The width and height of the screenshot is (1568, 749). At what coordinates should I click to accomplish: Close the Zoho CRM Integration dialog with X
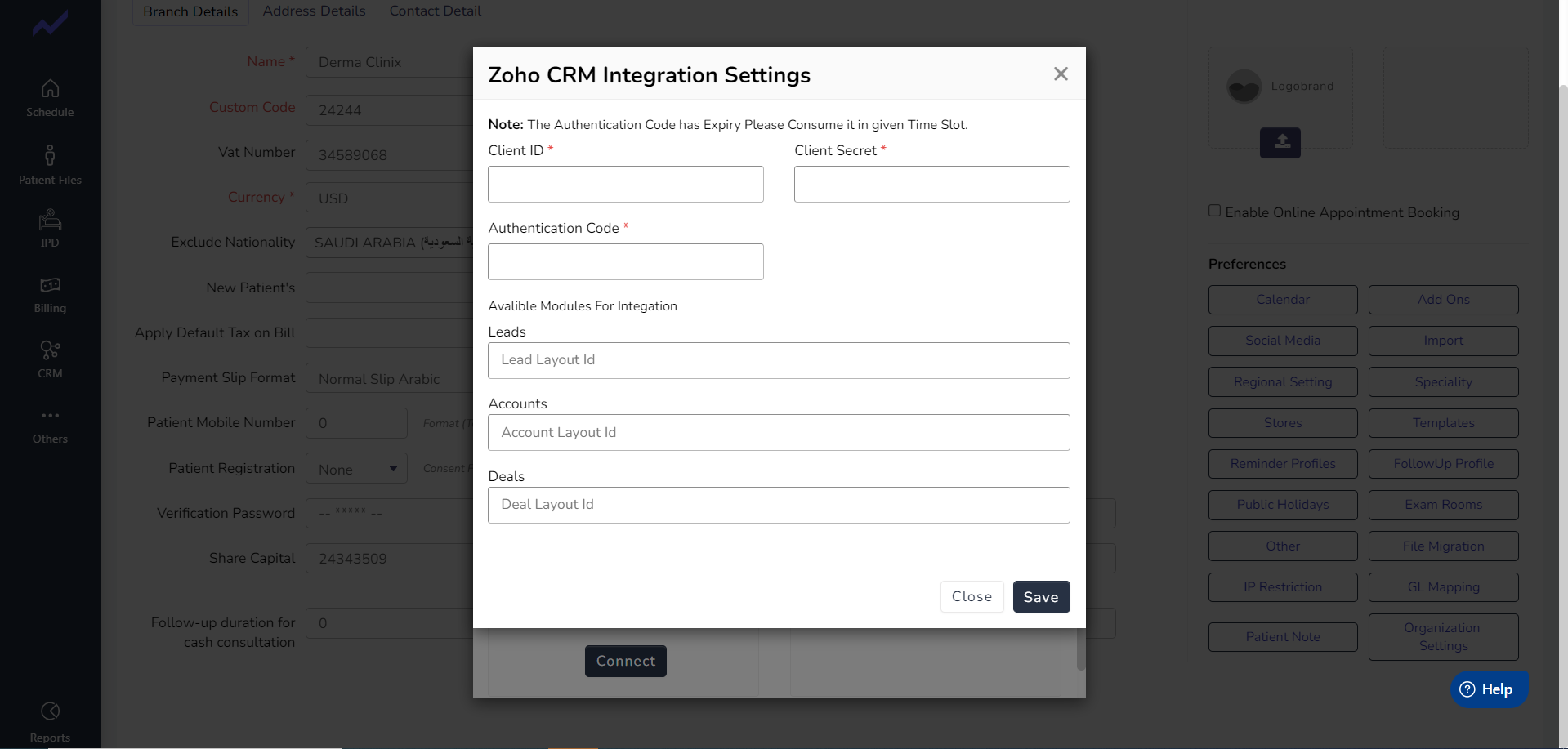(1061, 74)
